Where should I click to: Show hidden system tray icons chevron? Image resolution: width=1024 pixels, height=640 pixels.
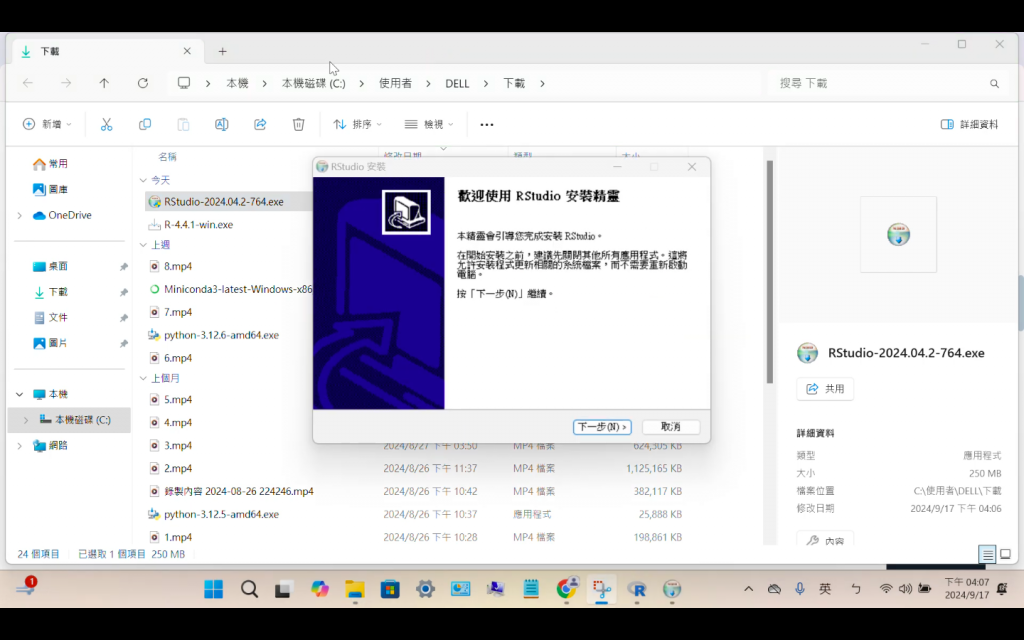click(748, 589)
